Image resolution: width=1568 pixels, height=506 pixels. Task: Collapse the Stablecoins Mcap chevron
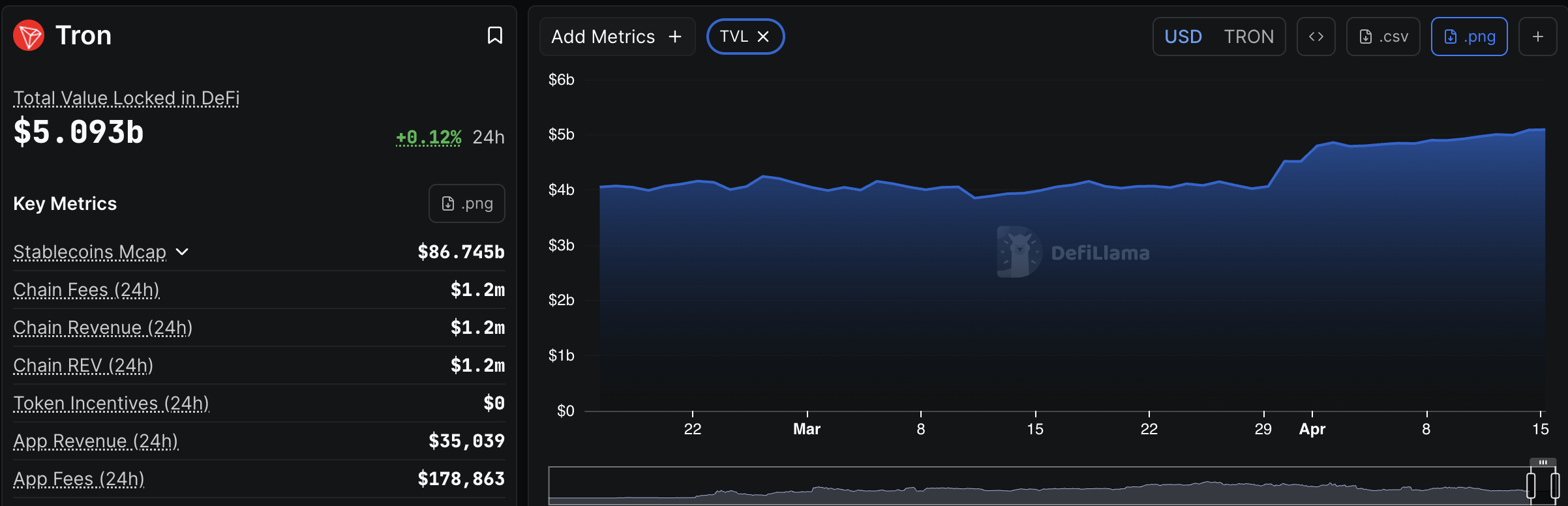(183, 252)
